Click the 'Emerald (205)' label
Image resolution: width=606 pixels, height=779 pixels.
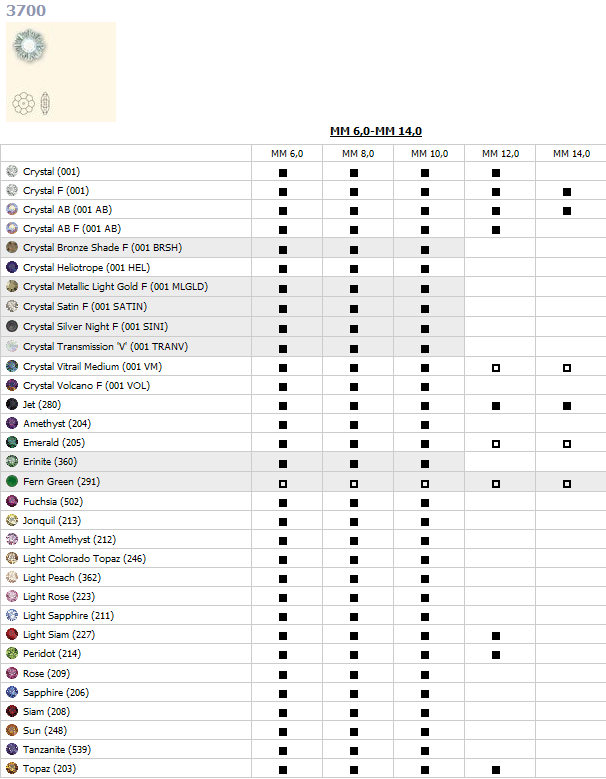tap(54, 442)
